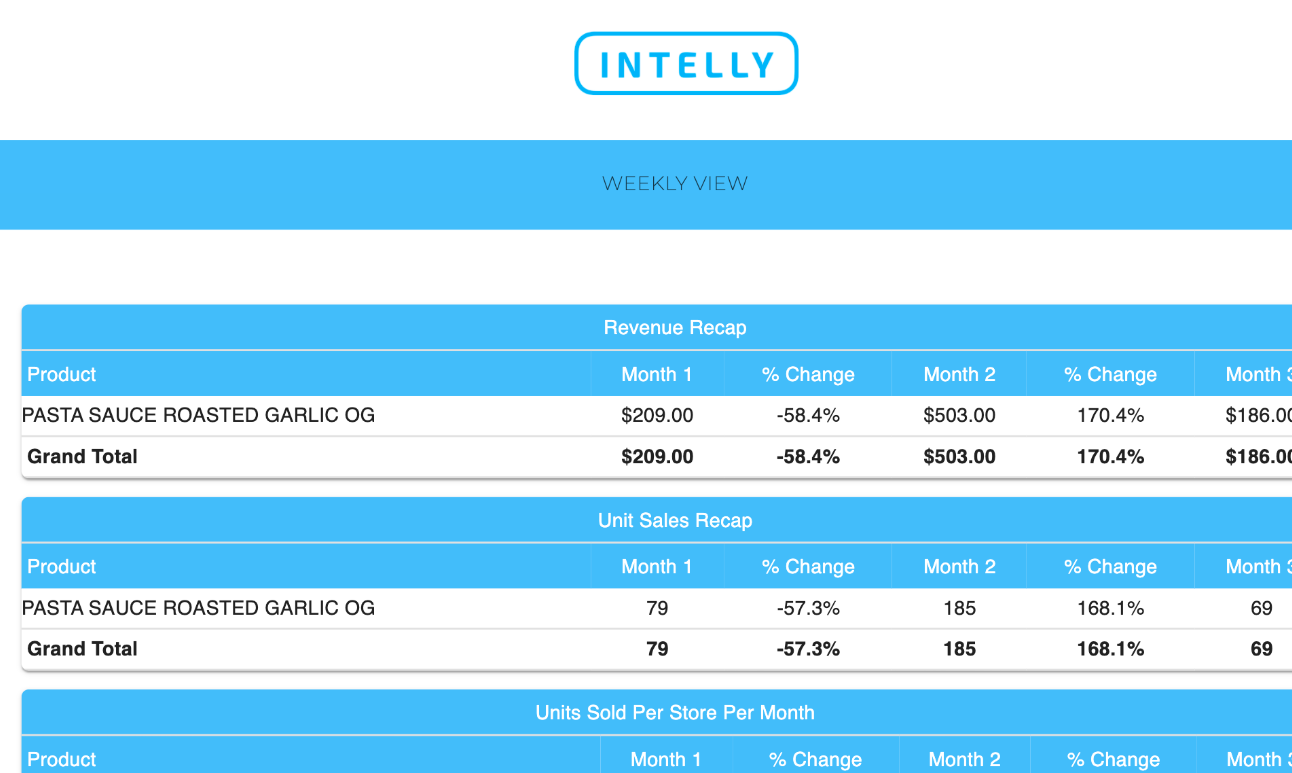The image size is (1292, 773).
Task: Click Month 2 header in Units Sold Per Store
Action: [964, 759]
